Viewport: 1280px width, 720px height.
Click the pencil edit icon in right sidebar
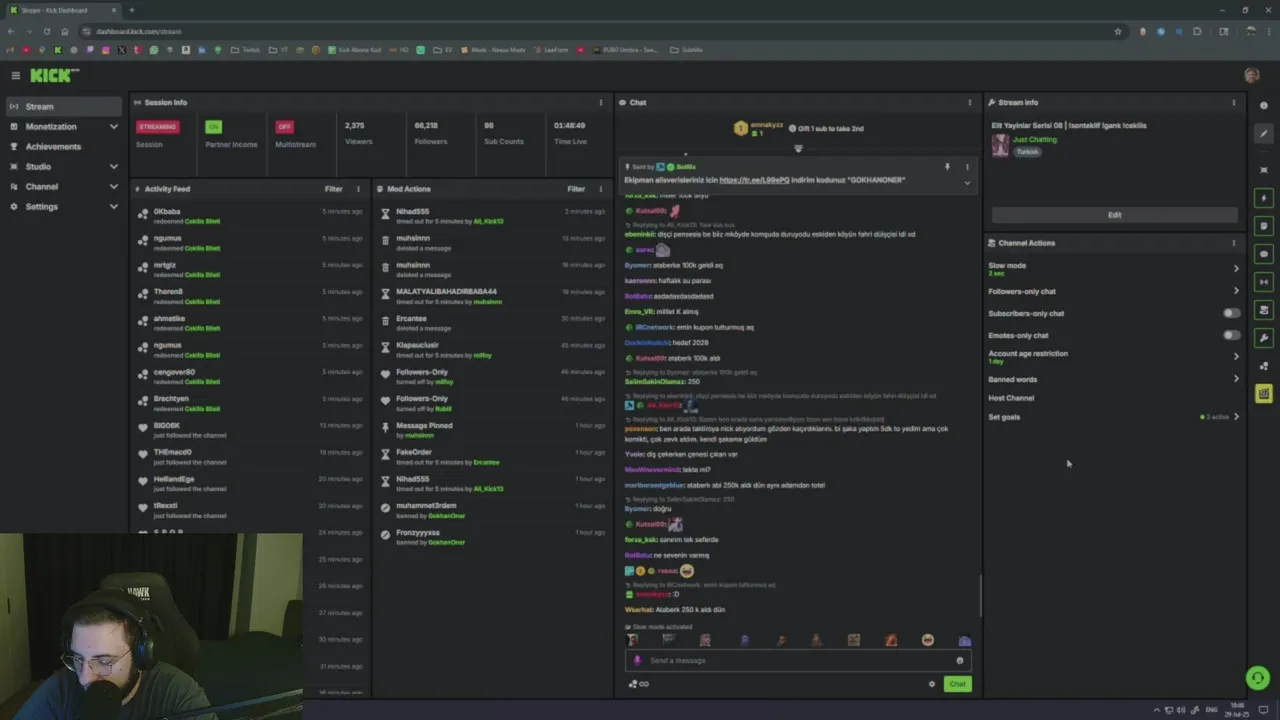coord(1264,134)
